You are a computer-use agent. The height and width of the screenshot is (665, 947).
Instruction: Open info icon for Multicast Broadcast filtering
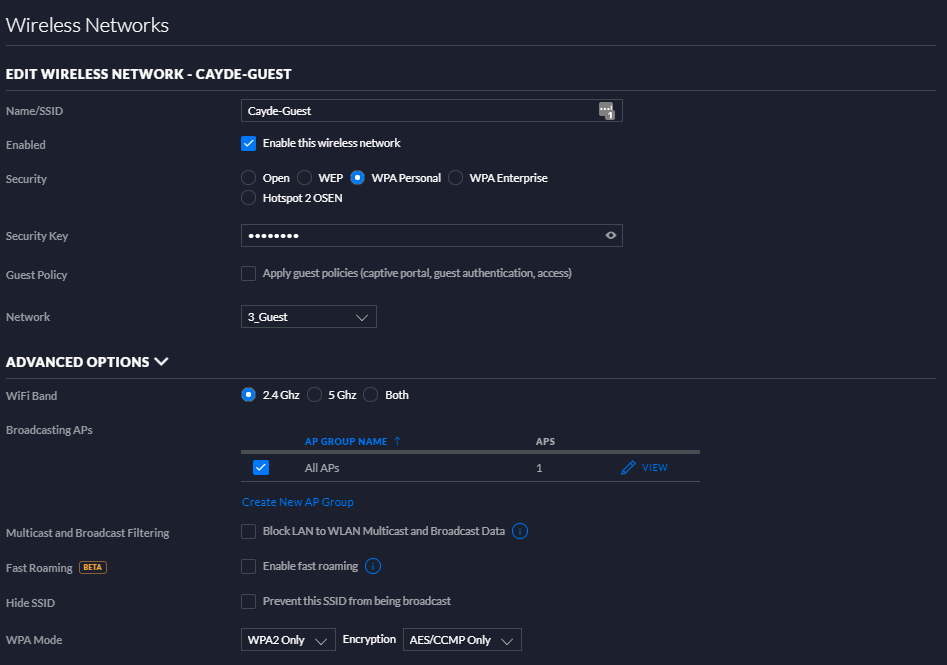point(519,531)
